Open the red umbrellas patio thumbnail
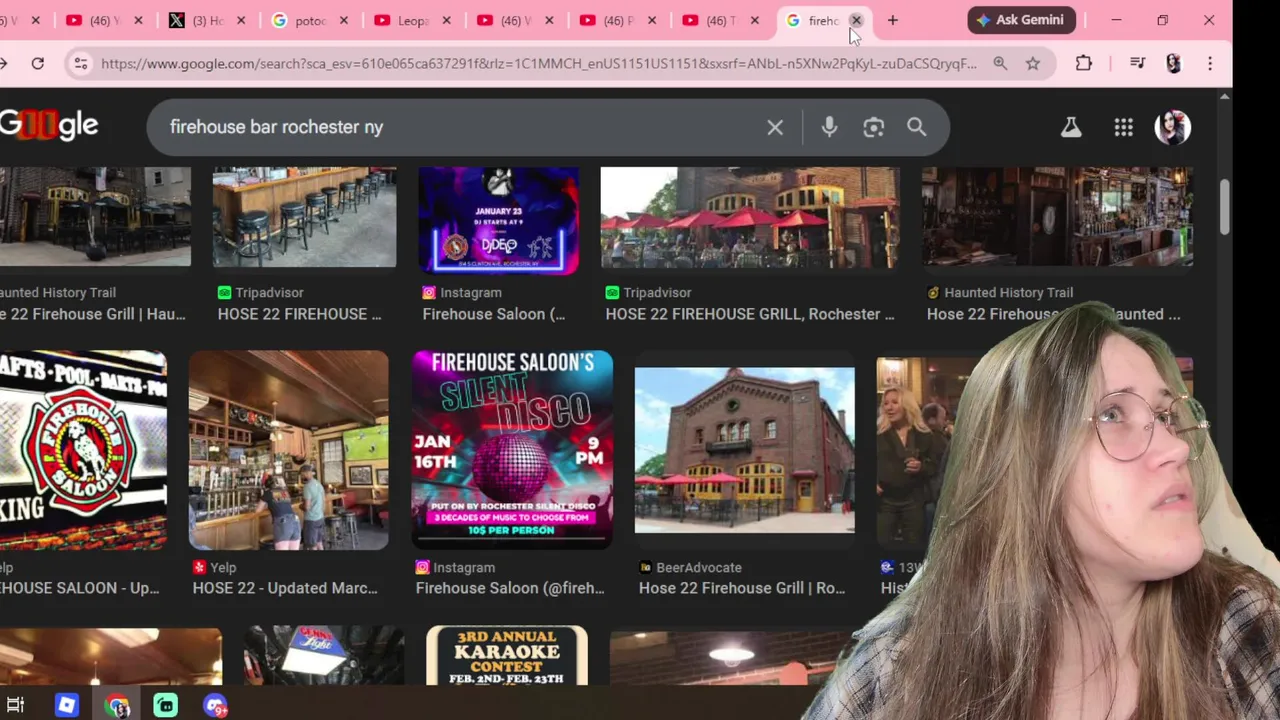This screenshot has width=1280, height=720. pos(749,218)
